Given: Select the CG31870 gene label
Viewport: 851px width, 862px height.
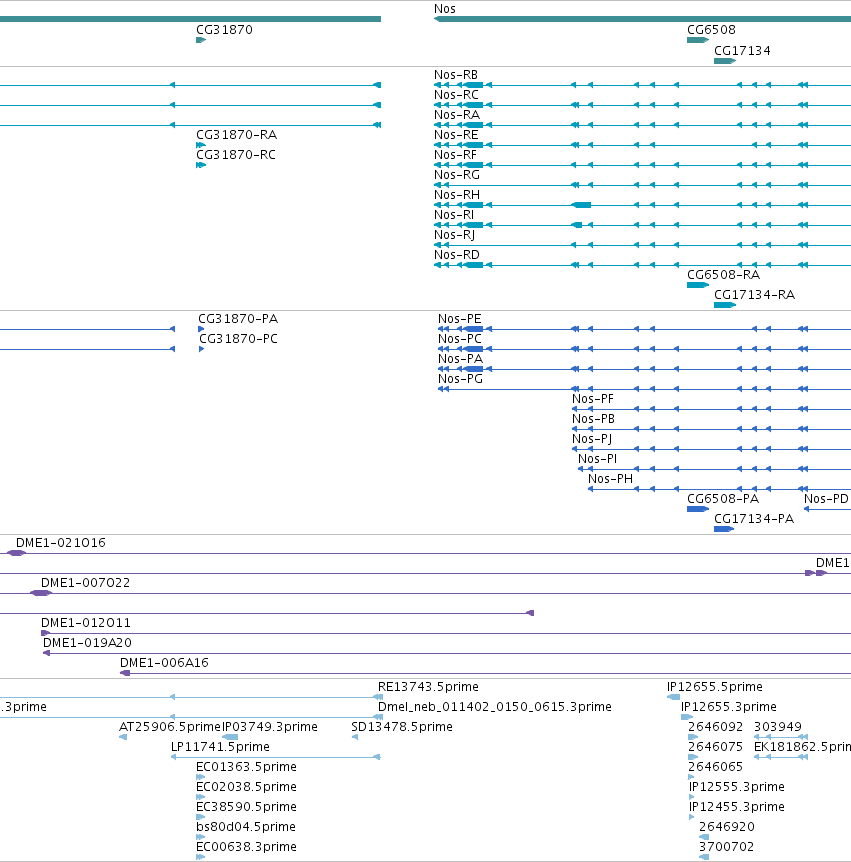Looking at the screenshot, I should pyautogui.click(x=224, y=30).
